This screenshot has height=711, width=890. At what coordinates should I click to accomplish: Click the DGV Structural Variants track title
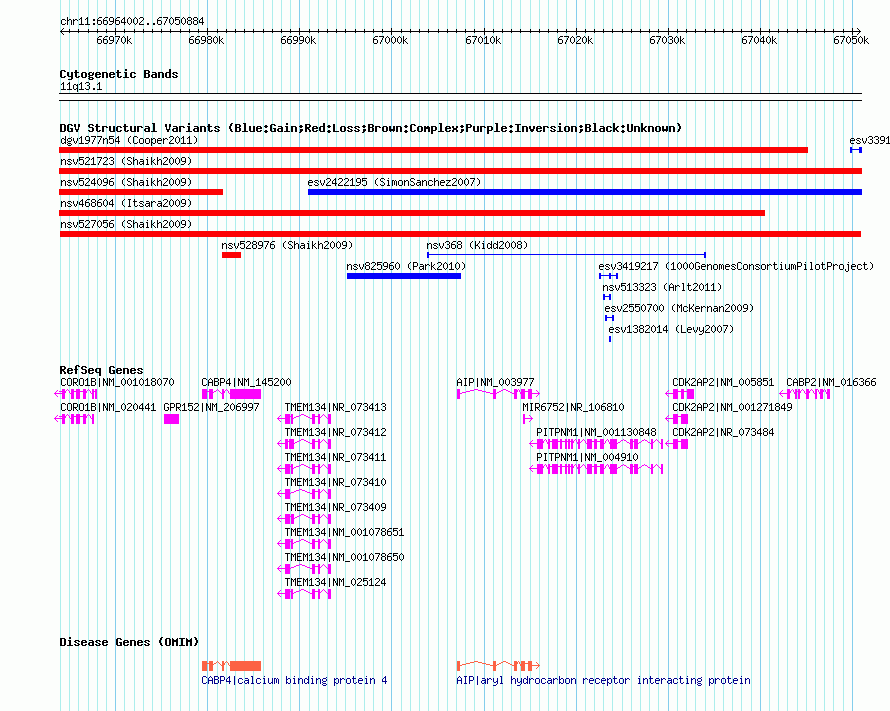371,128
